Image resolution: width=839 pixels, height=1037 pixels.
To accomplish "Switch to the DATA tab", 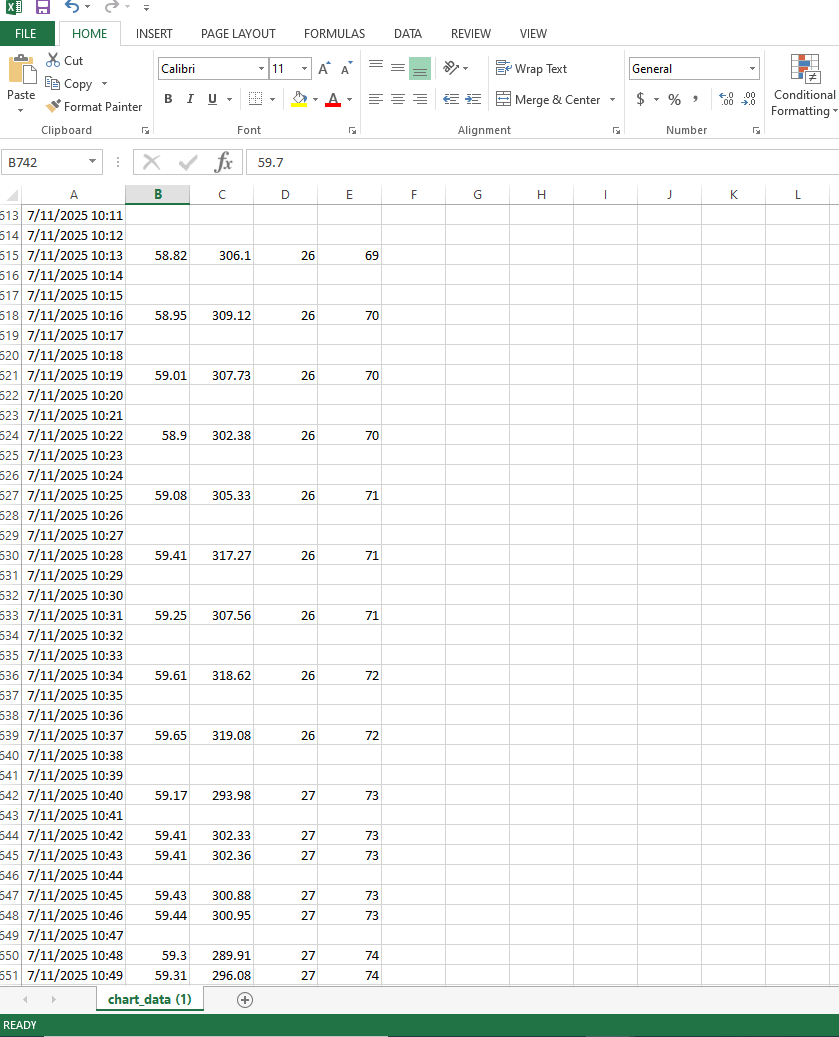I will (x=408, y=34).
